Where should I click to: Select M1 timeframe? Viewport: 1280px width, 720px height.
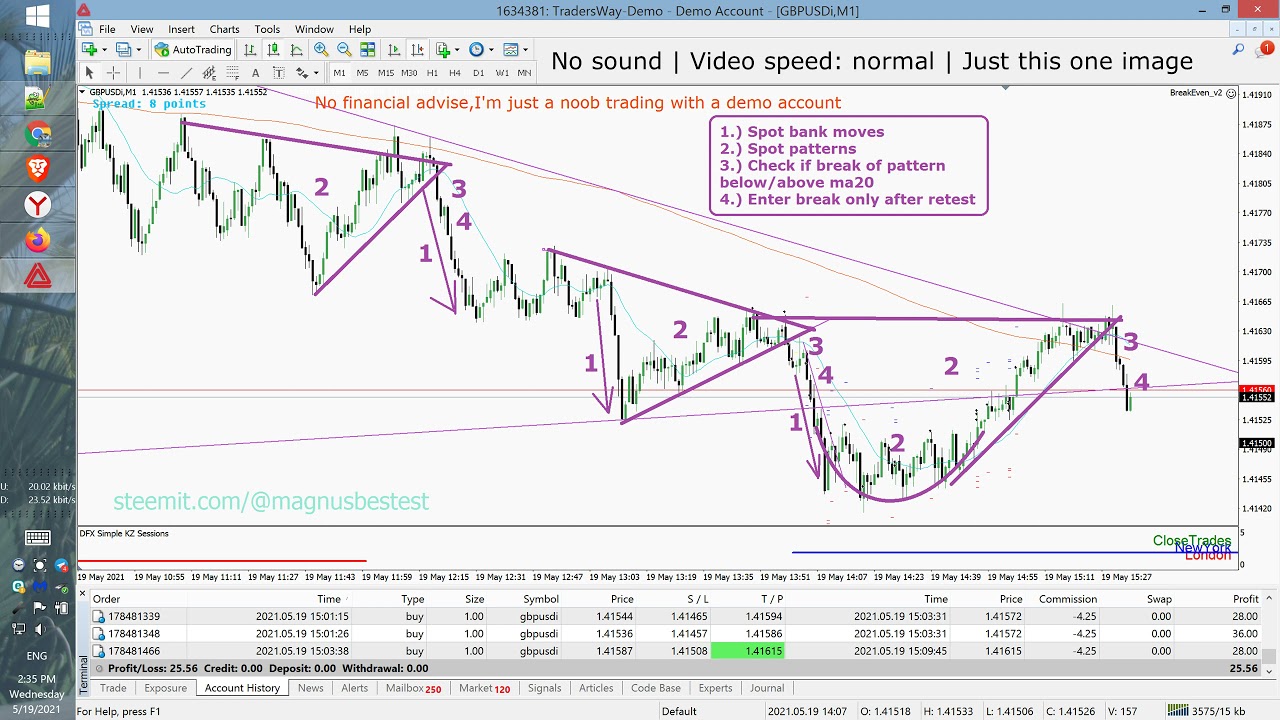(339, 73)
